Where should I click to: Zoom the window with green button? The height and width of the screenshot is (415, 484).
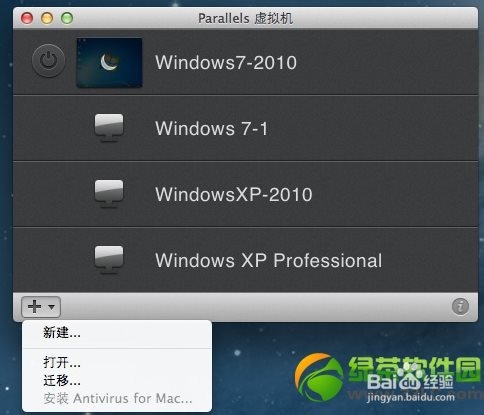(x=67, y=18)
